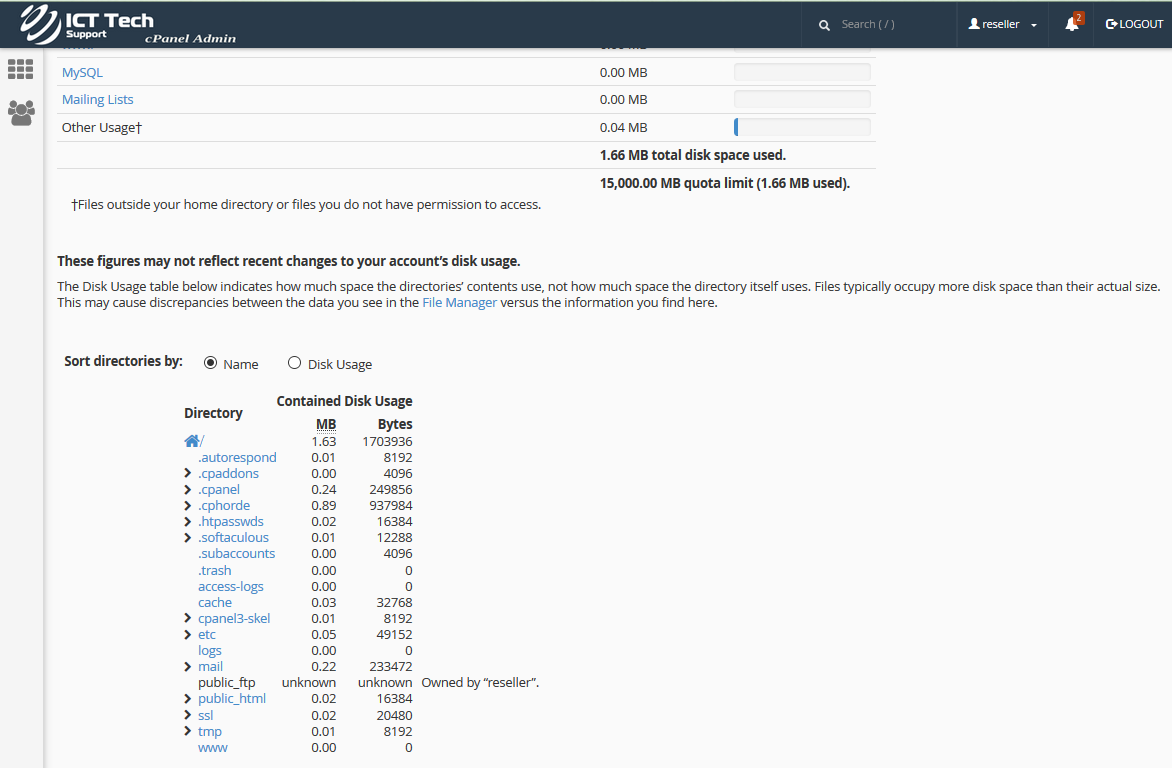Open the .cphorde directory link
Viewport: 1172px width, 768px height.
pos(224,506)
